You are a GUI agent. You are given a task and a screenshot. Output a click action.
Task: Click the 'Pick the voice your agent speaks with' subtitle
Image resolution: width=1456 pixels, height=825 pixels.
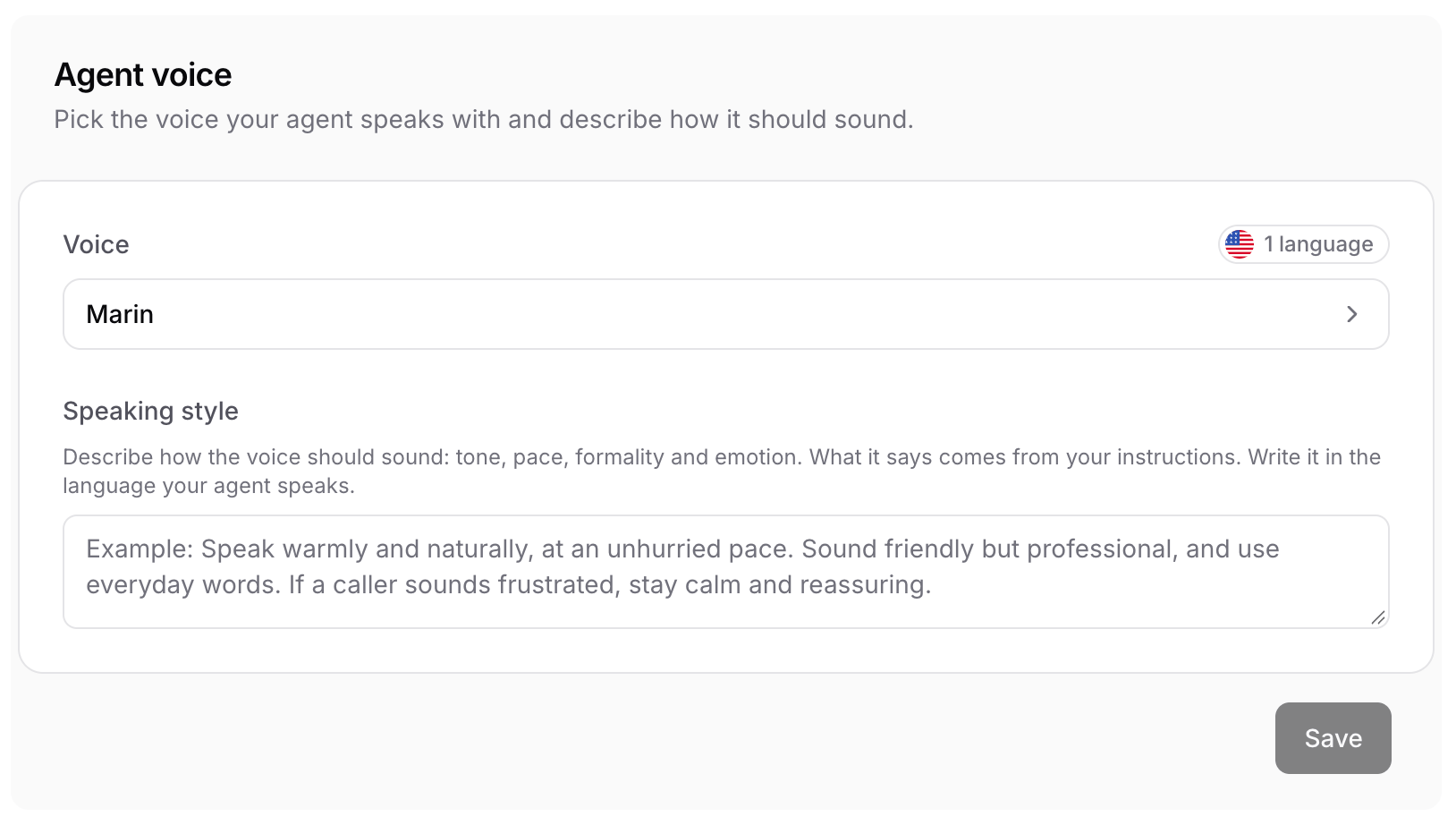(484, 120)
